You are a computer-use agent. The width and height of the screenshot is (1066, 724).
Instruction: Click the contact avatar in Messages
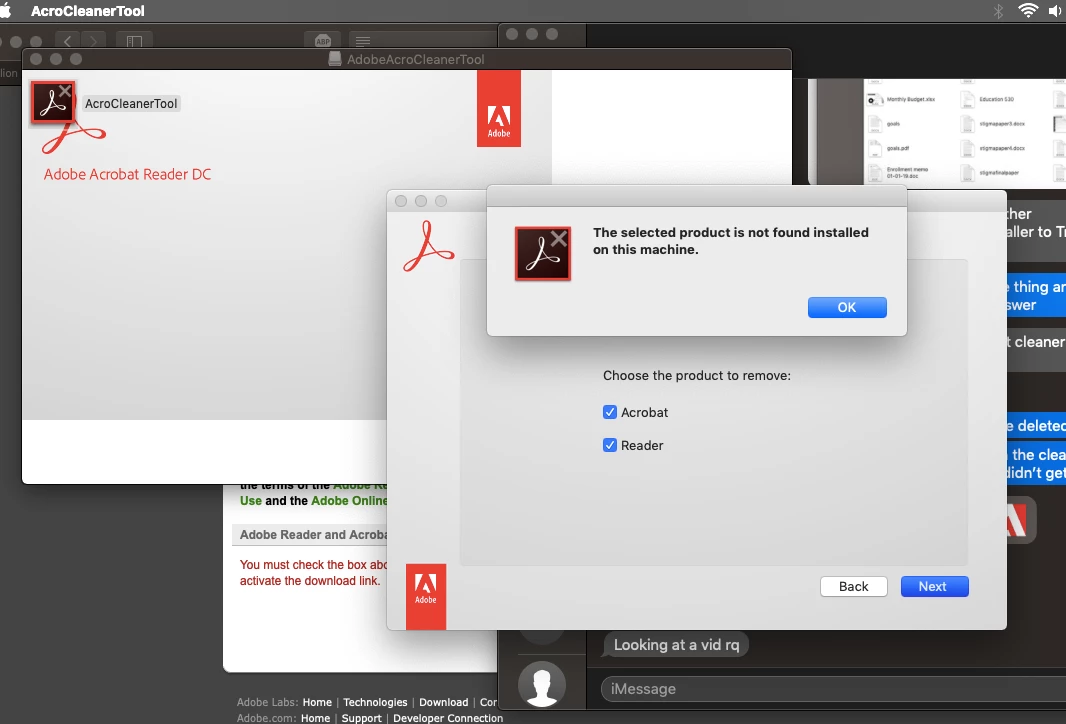(x=542, y=684)
